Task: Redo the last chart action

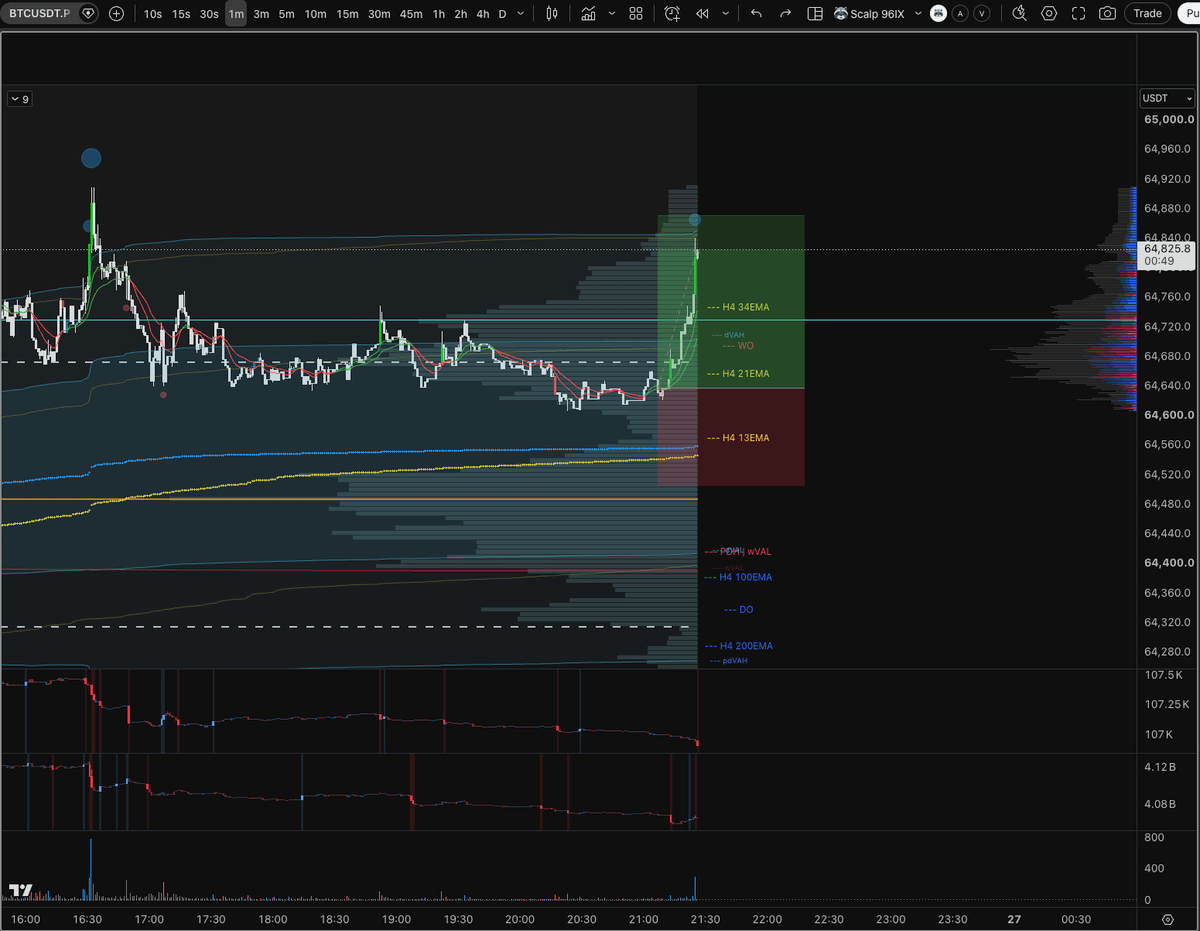Action: pyautogui.click(x=786, y=14)
